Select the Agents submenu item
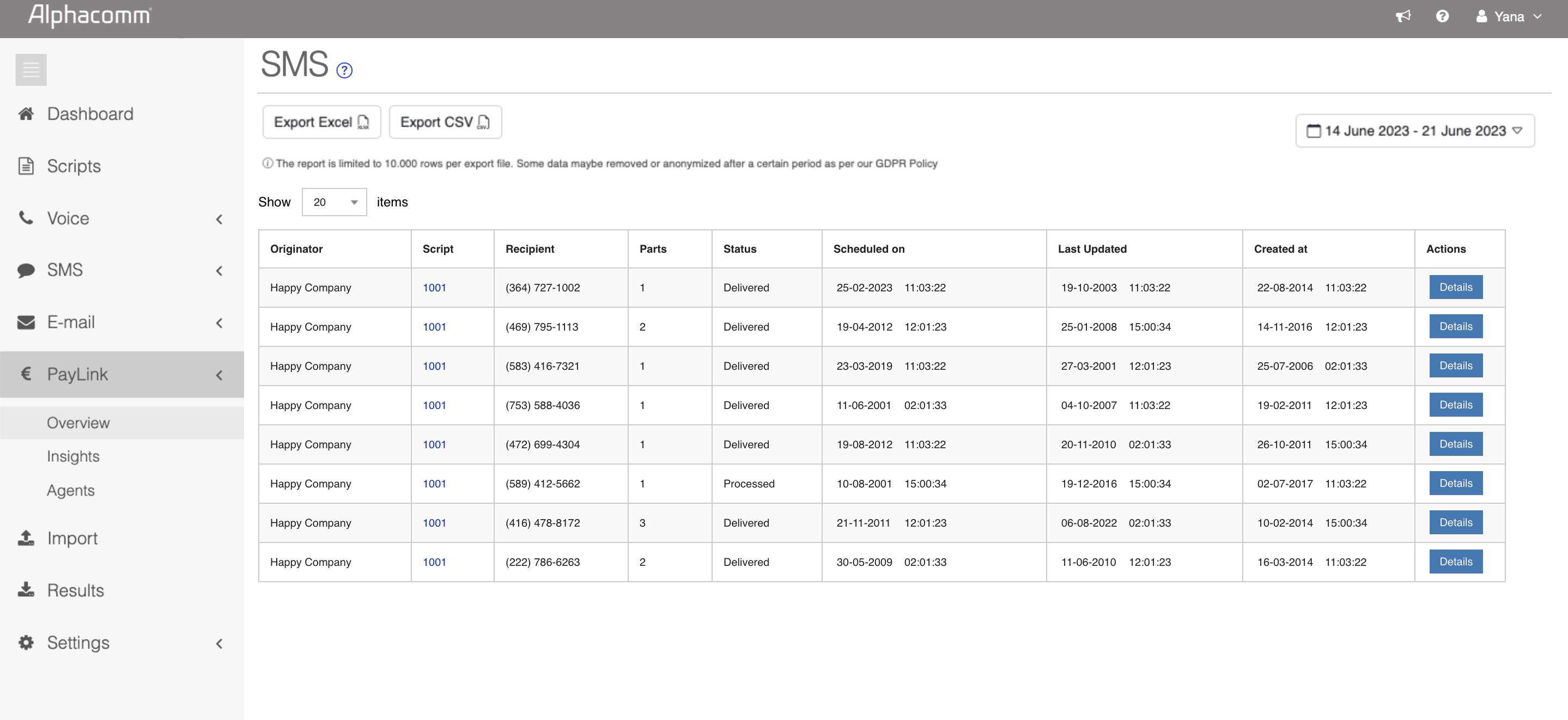The width and height of the screenshot is (1568, 720). 71,491
